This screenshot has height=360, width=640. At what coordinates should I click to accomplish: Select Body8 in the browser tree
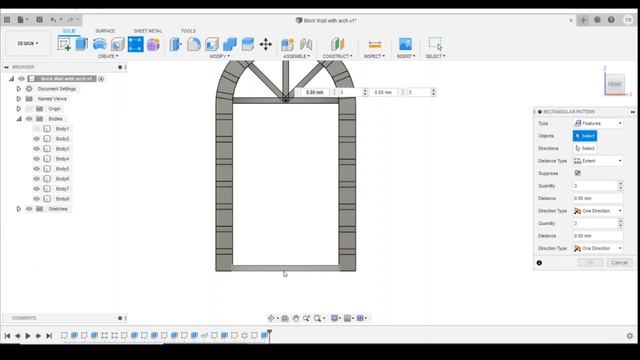point(62,199)
